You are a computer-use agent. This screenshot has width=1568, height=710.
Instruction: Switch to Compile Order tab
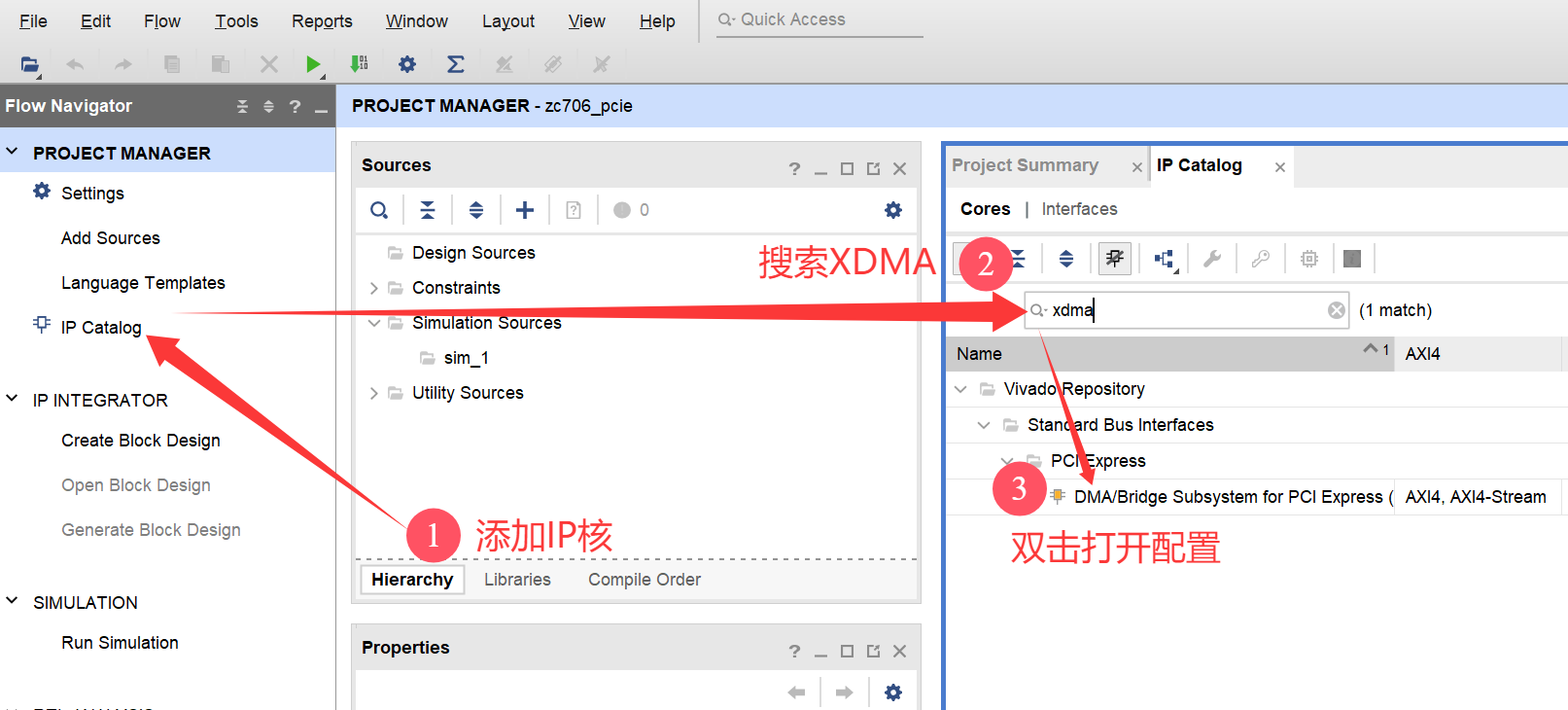click(x=645, y=580)
